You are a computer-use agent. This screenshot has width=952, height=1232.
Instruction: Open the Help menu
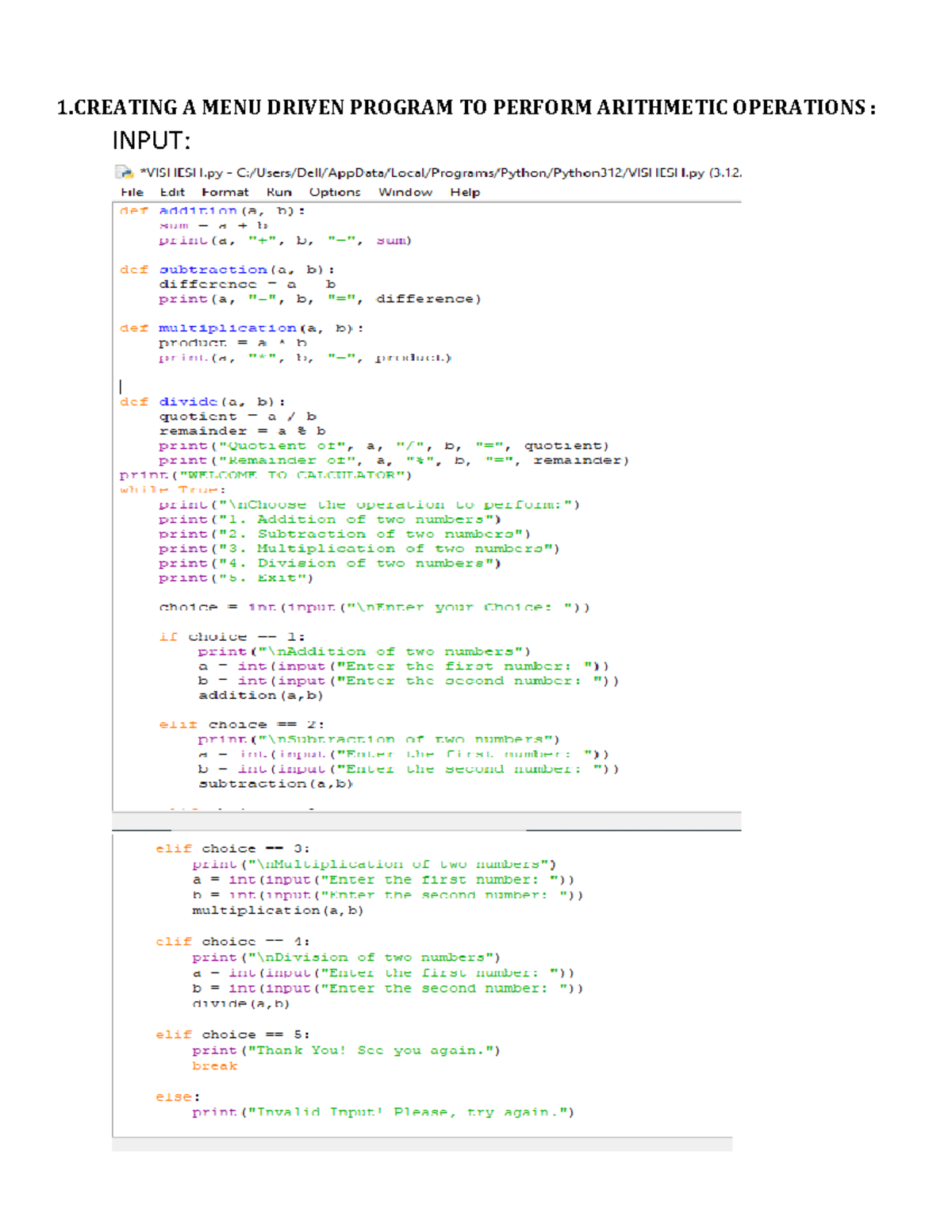click(x=466, y=192)
